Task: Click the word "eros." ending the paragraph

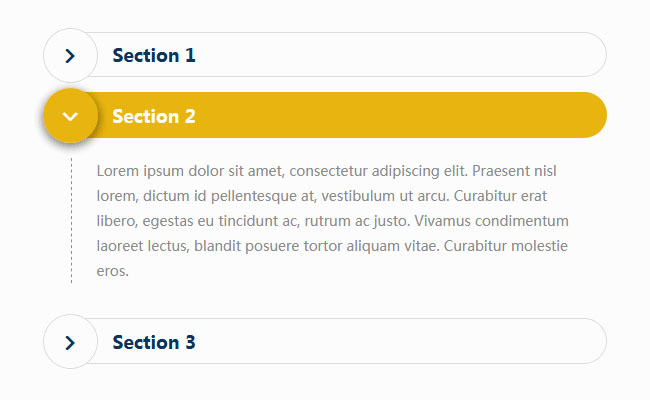Action: pos(113,271)
